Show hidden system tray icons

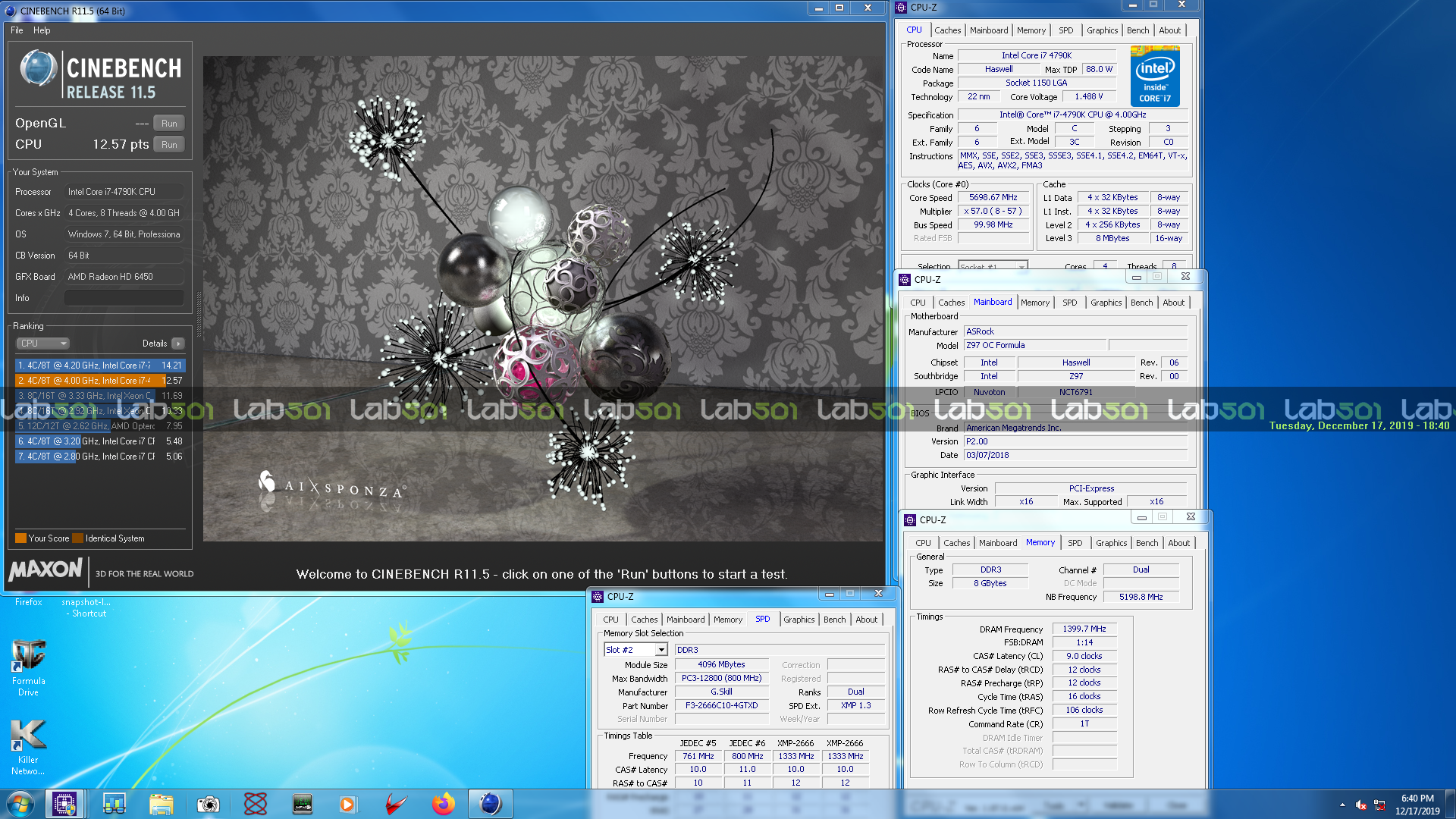pos(1342,805)
